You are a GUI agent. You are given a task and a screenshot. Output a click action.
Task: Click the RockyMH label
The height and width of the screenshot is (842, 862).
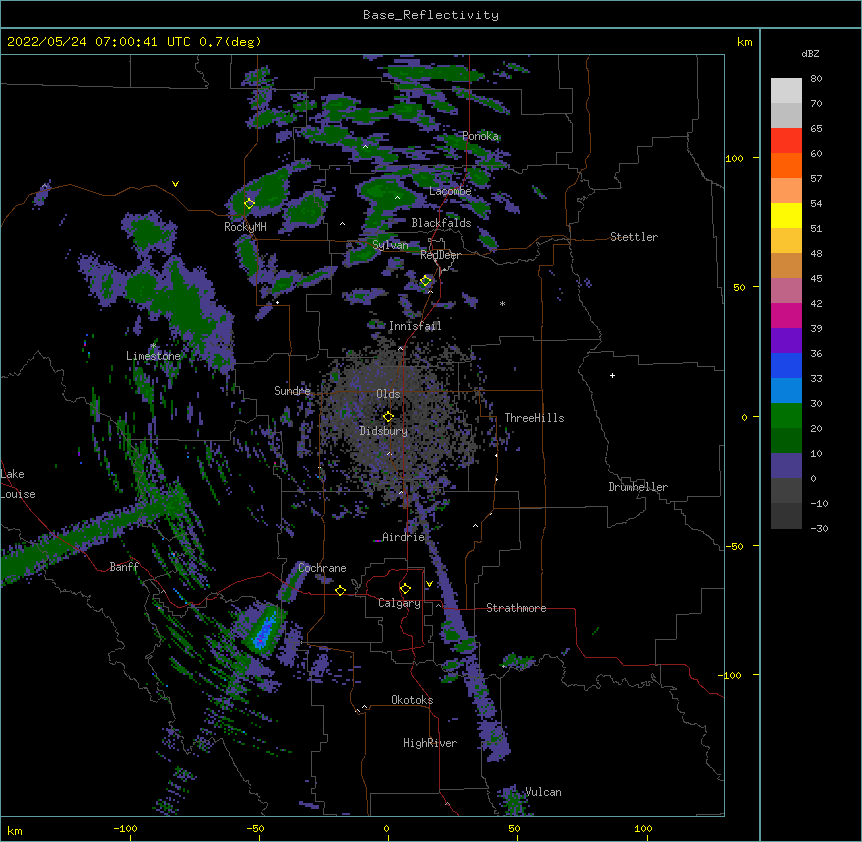245,227
